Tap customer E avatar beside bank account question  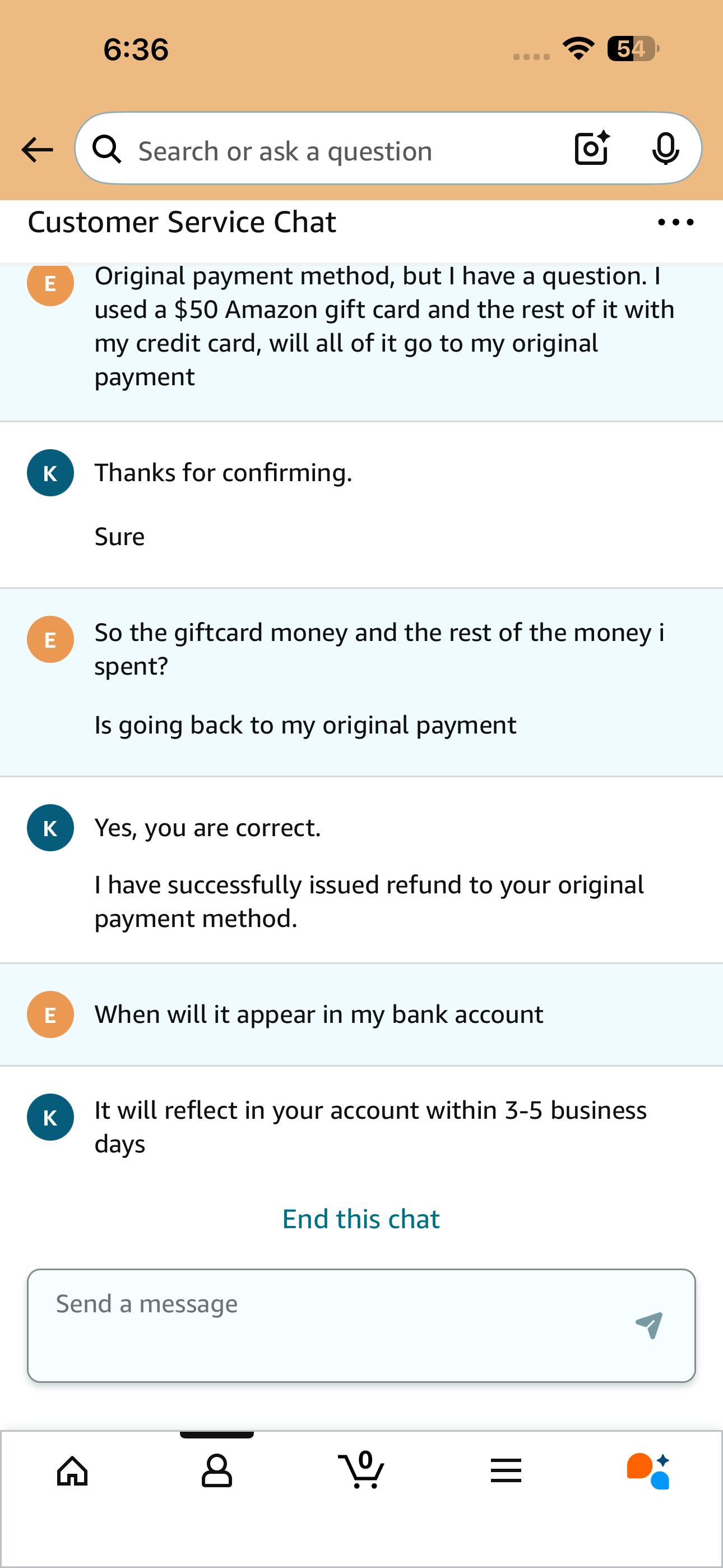[50, 1014]
